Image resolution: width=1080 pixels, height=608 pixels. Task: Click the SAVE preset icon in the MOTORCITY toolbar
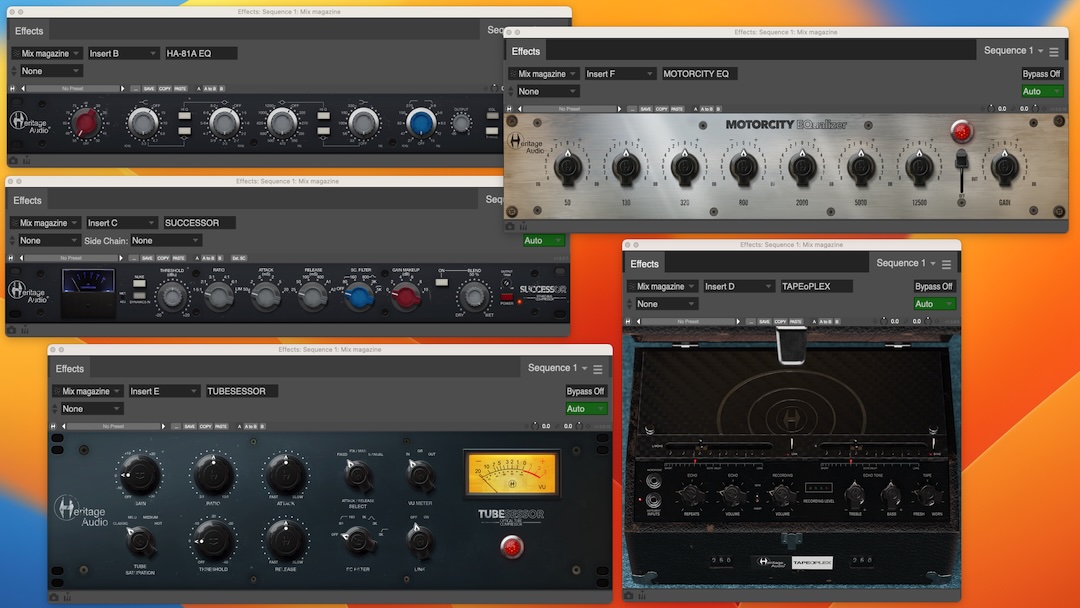[646, 108]
